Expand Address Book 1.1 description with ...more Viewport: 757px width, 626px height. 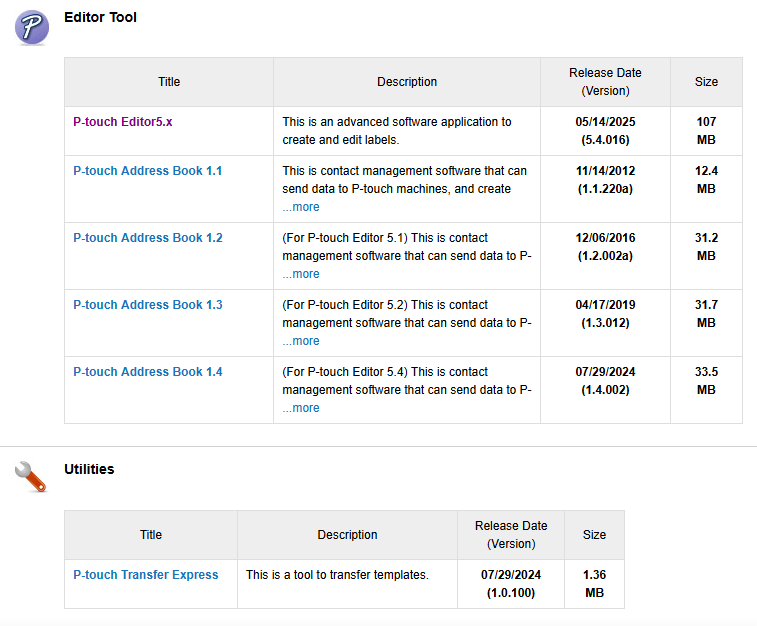(301, 207)
